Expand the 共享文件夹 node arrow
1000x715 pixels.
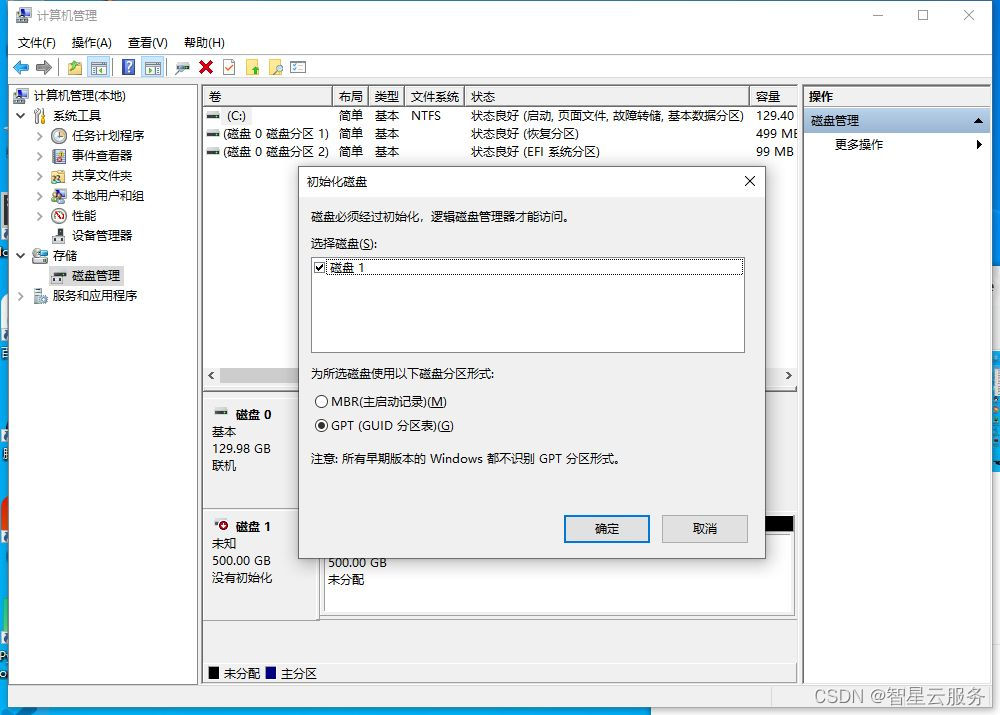(40, 176)
